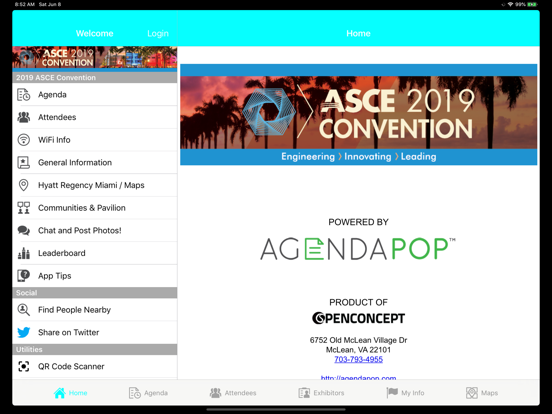Open the App Tips menu row
Image resolution: width=552 pixels, height=414 pixels.
pyautogui.click(x=95, y=276)
